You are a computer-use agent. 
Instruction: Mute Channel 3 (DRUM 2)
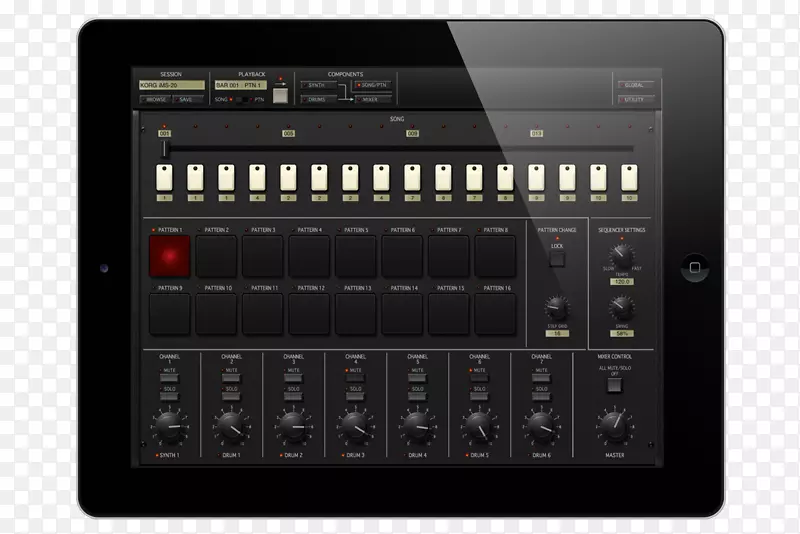pos(293,378)
